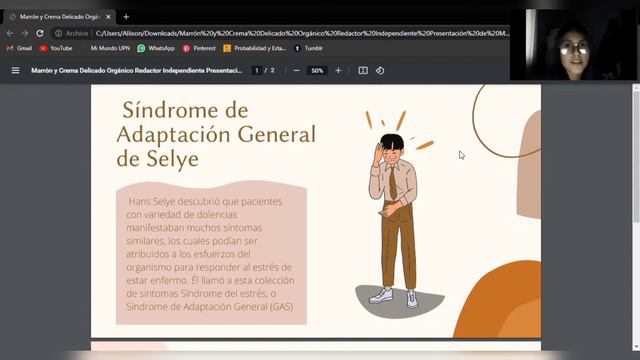Open the Probabilidad y Esta... bookmark
The image size is (640, 360).
(x=255, y=48)
